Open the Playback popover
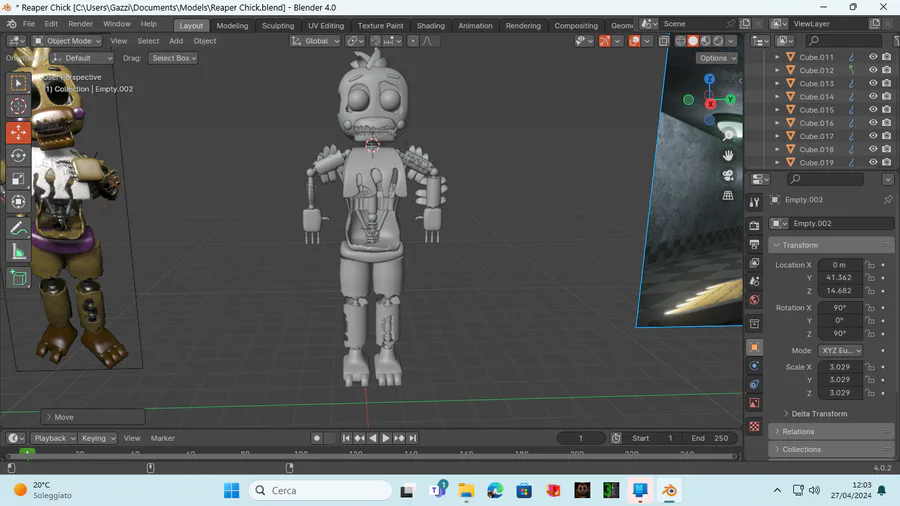Image resolution: width=900 pixels, height=506 pixels. point(53,438)
